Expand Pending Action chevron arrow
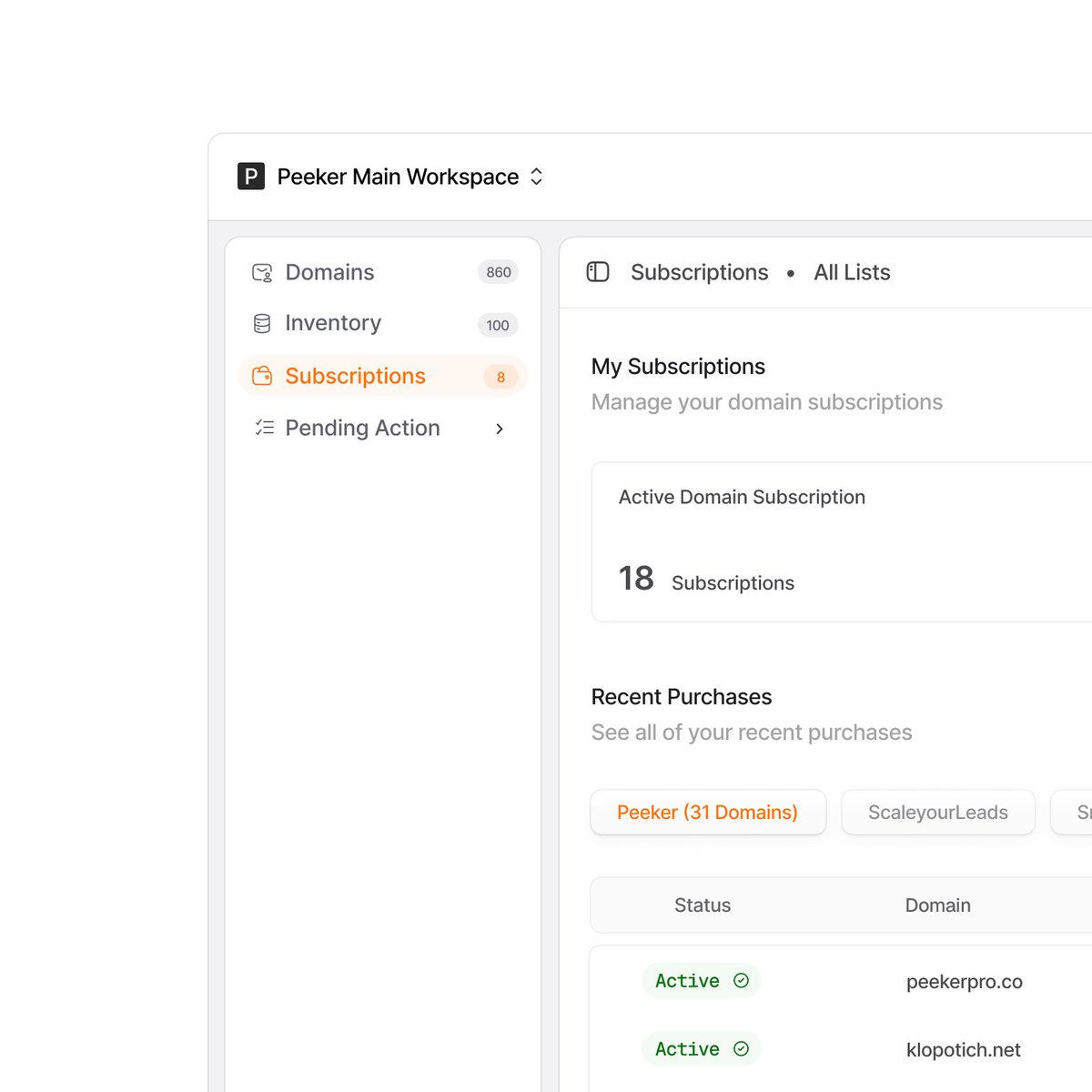1092x1092 pixels. tap(500, 429)
